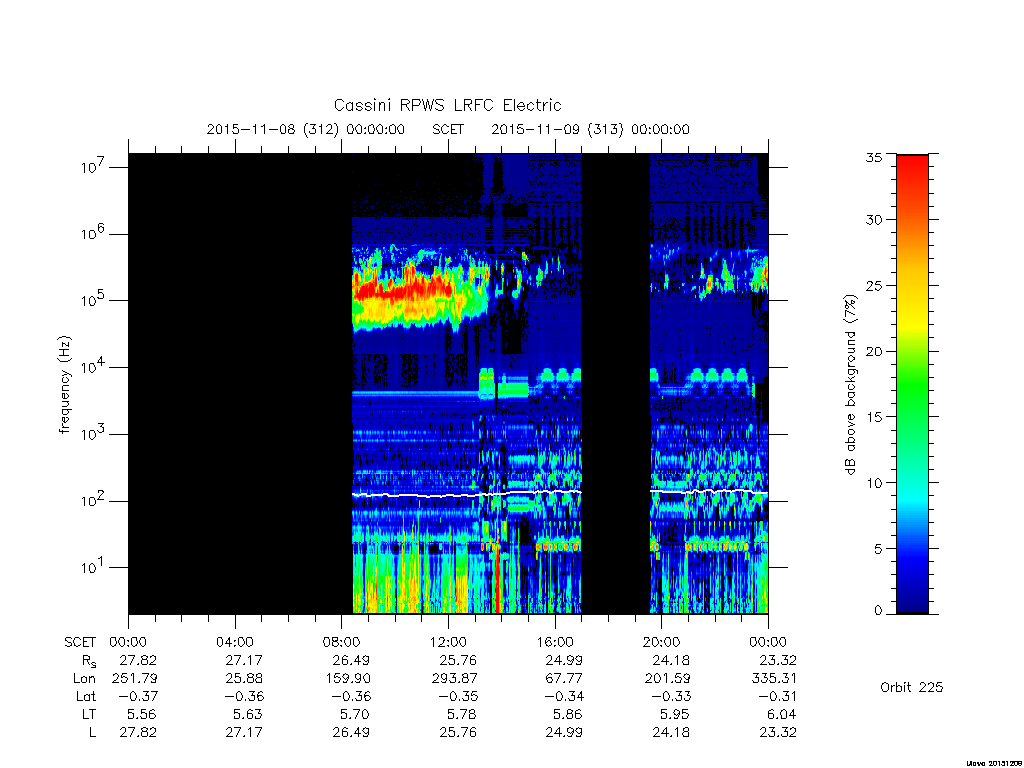Click the Lon value 201.59
Image resolution: width=1024 pixels, height=768 pixels.
[667, 678]
